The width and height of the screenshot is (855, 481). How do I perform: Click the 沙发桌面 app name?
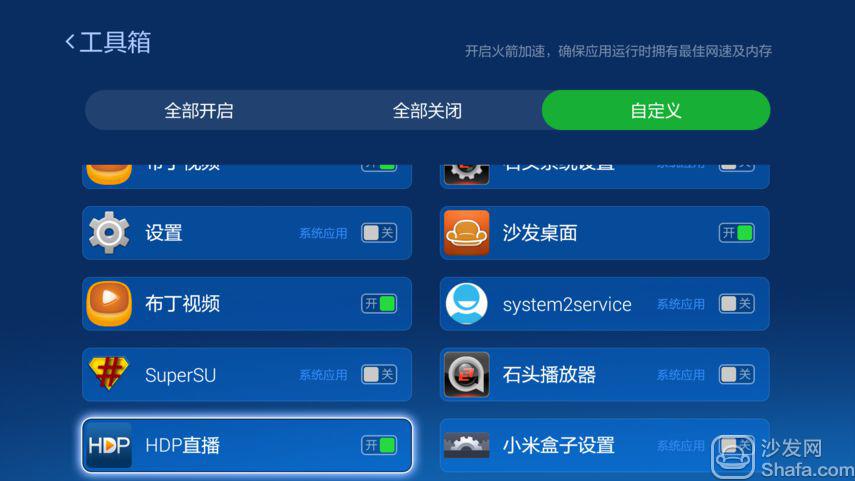tap(540, 233)
